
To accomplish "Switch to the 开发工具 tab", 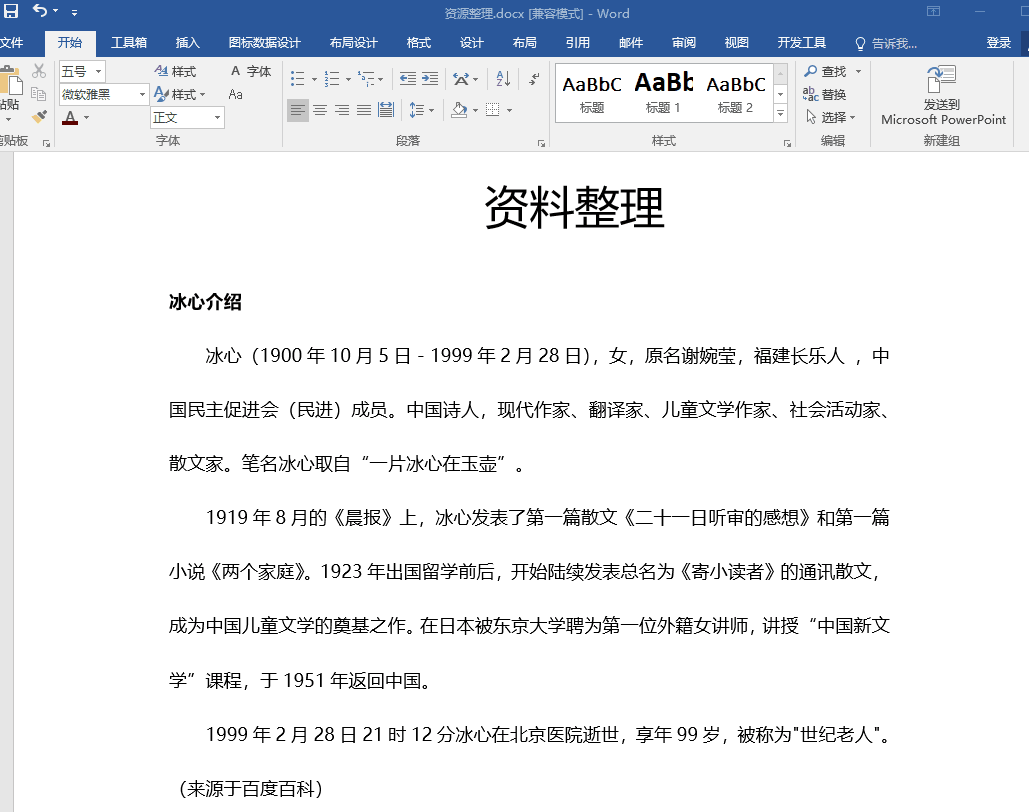I will 801,43.
